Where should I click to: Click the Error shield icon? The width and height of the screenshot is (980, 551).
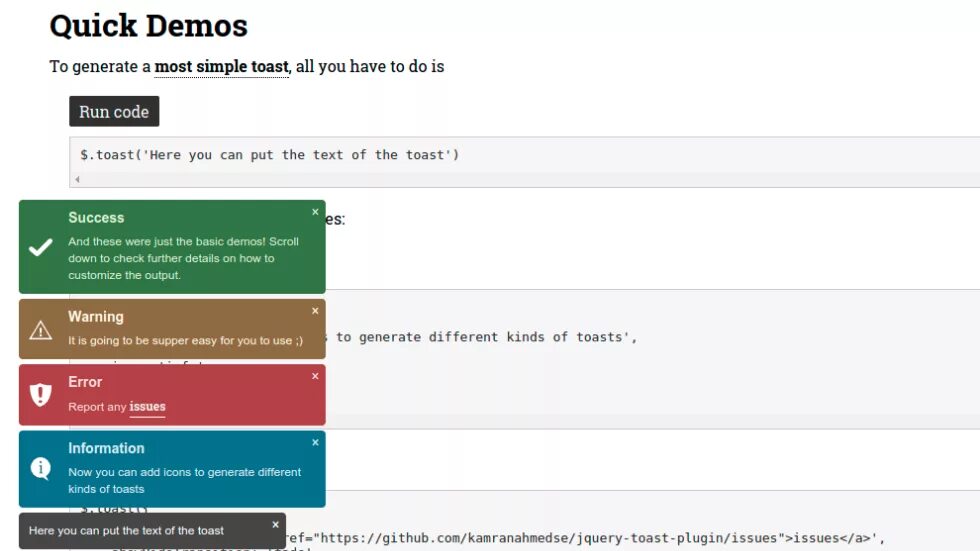[x=41, y=395]
